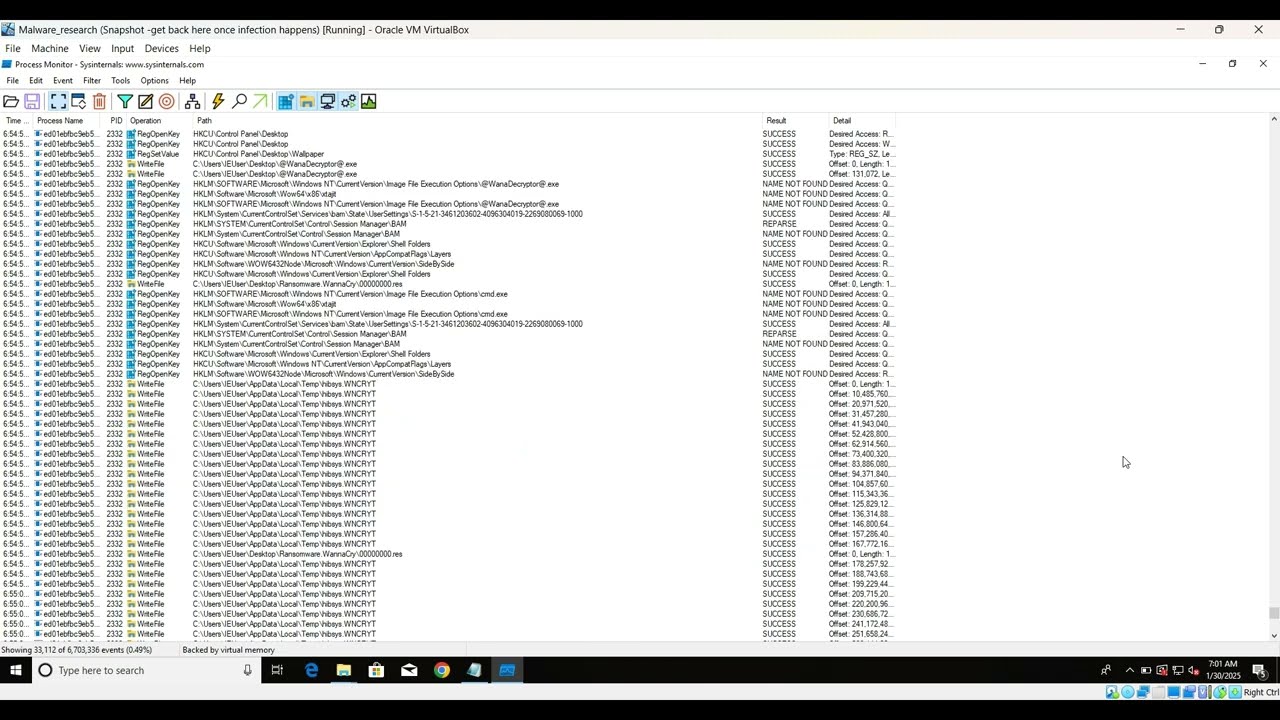Click the Detail column header
This screenshot has height=720, width=1280.
click(862, 121)
